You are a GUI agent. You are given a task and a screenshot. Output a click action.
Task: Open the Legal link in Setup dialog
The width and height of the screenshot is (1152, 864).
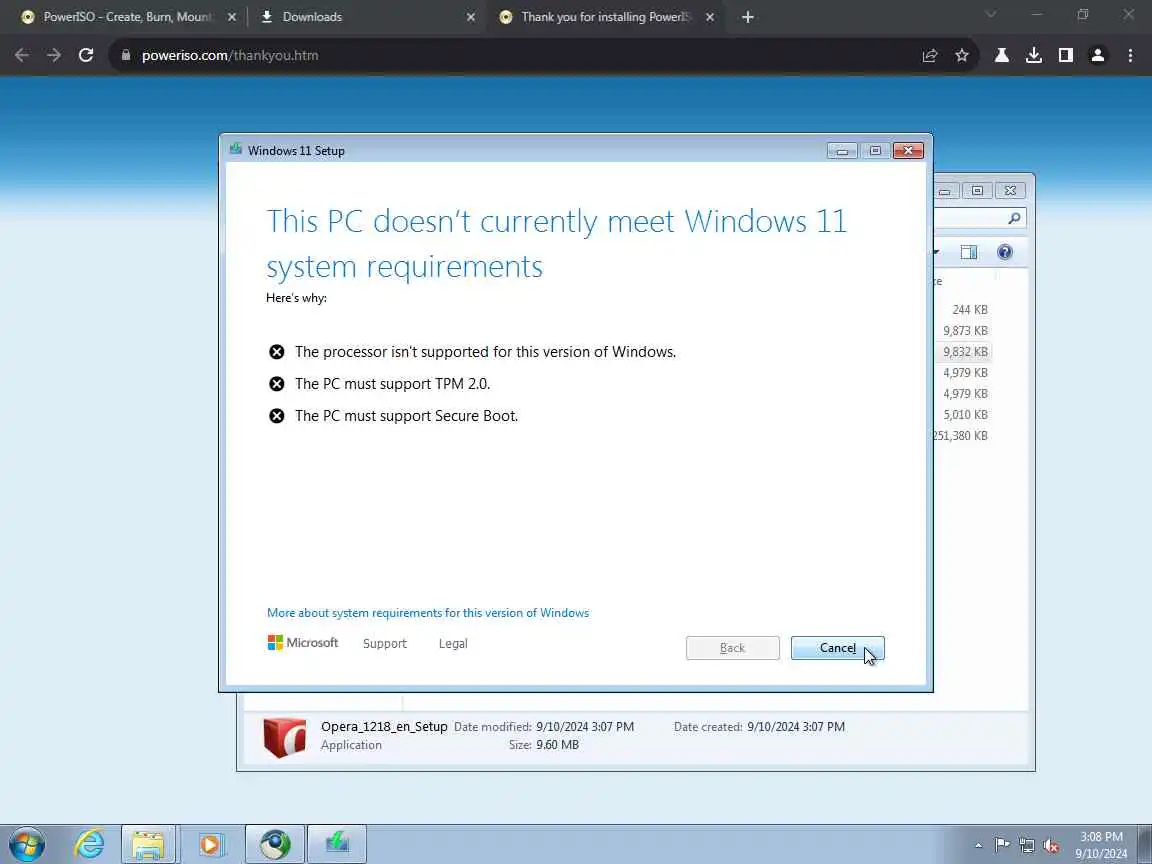tap(453, 644)
